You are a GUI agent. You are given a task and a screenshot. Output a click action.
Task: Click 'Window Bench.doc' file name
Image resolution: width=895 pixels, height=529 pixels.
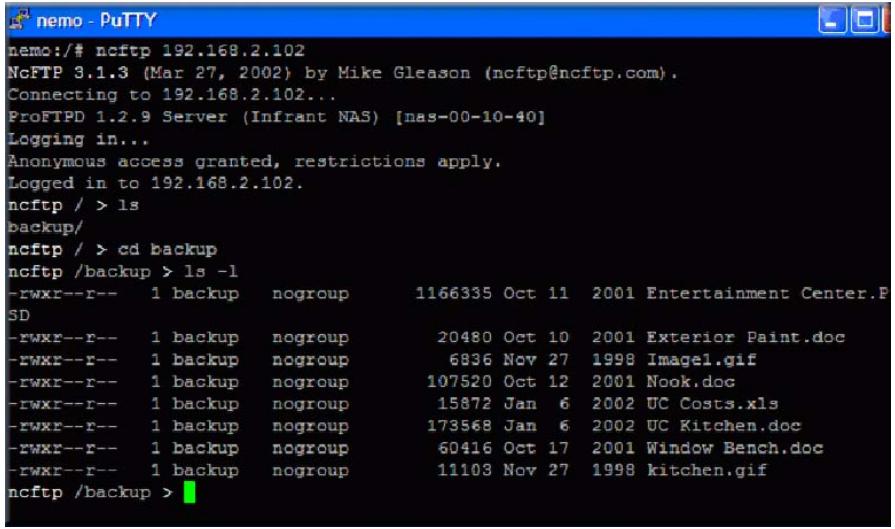[735, 448]
